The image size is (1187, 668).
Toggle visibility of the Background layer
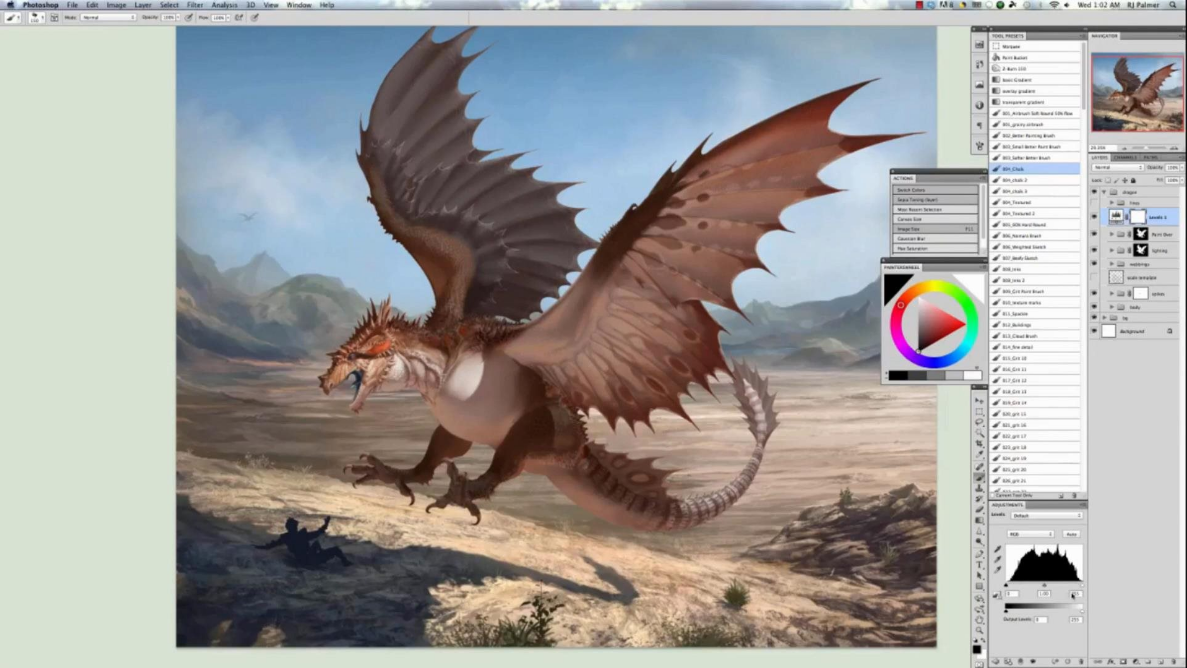tap(1094, 330)
